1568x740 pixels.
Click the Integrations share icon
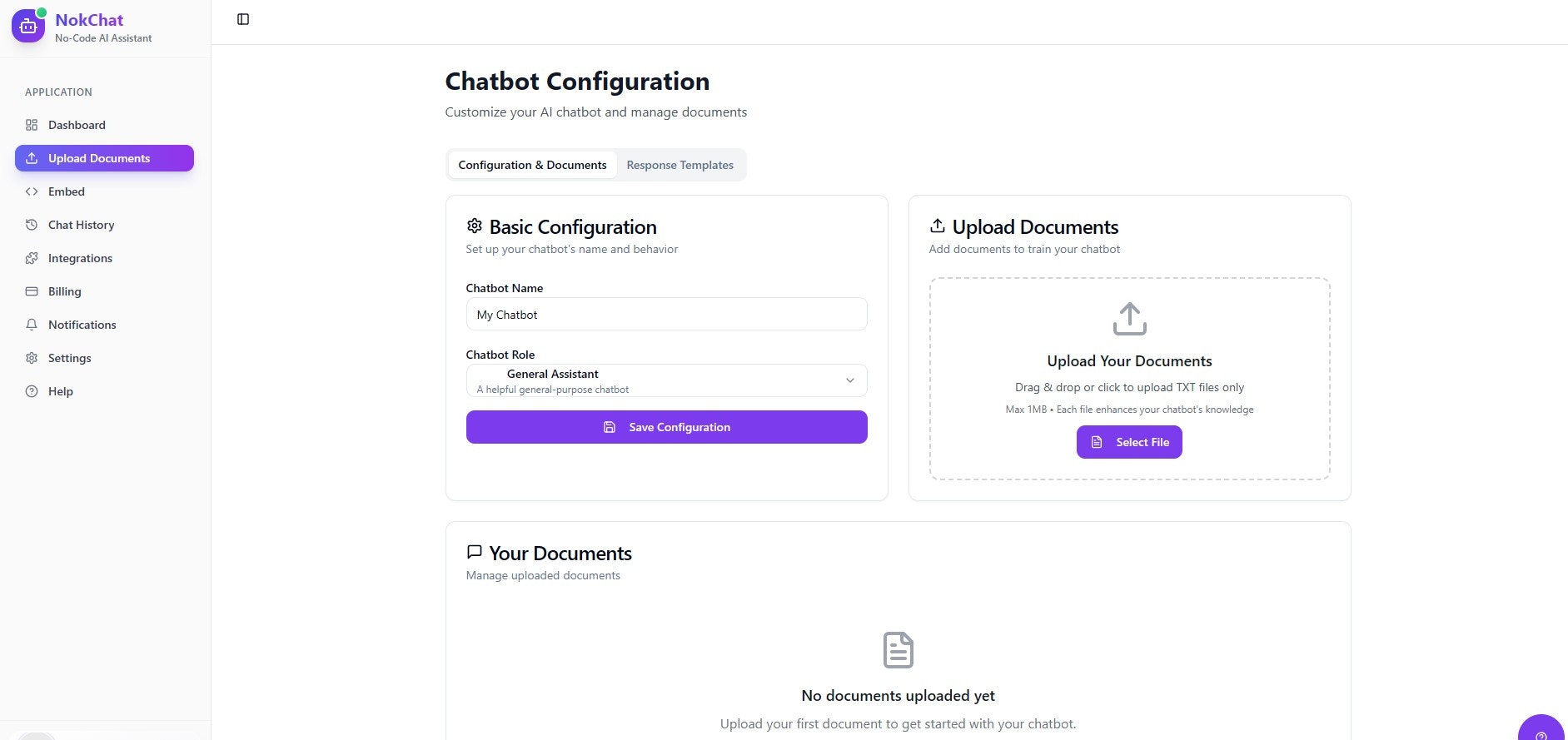click(32, 258)
